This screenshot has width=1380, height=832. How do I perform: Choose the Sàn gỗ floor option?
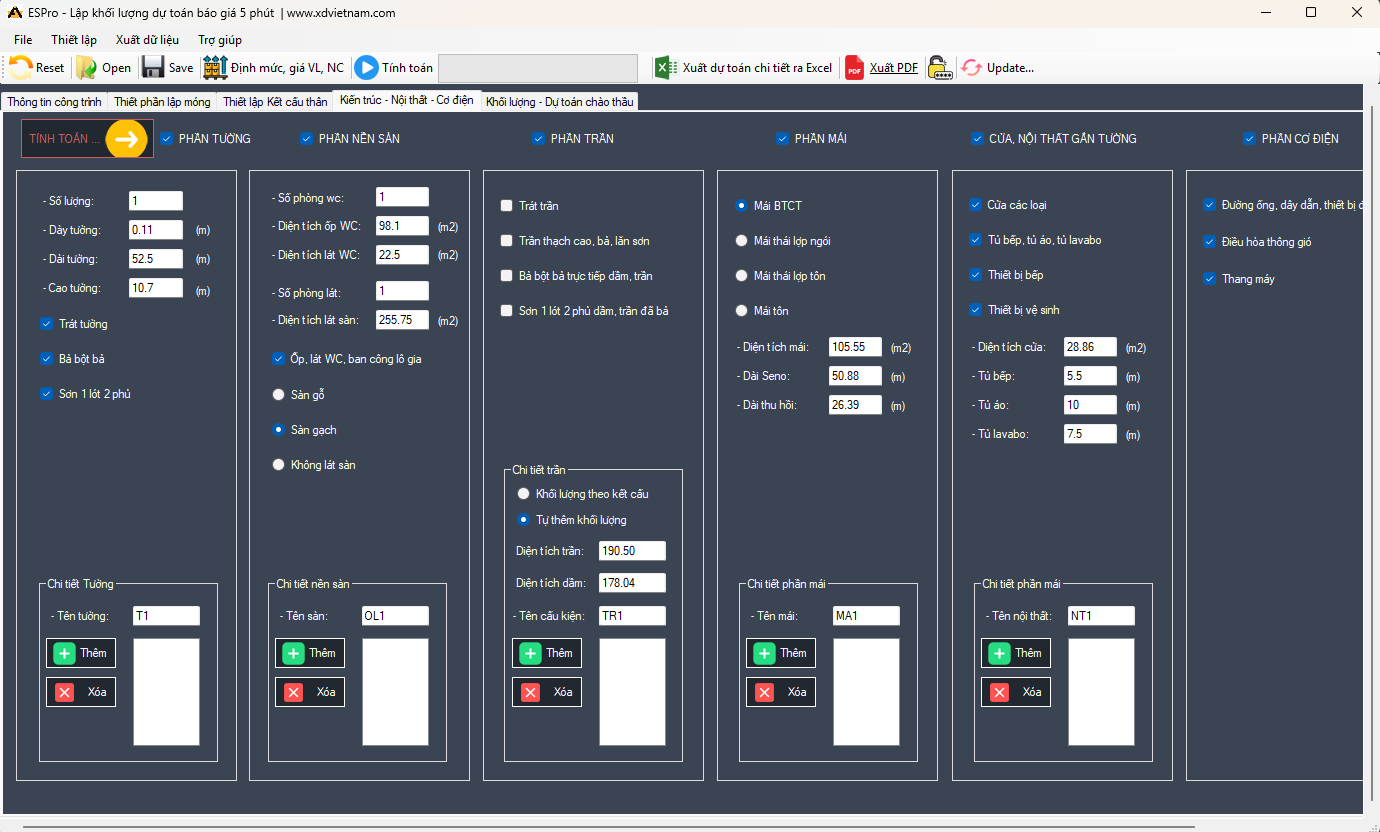(x=279, y=395)
